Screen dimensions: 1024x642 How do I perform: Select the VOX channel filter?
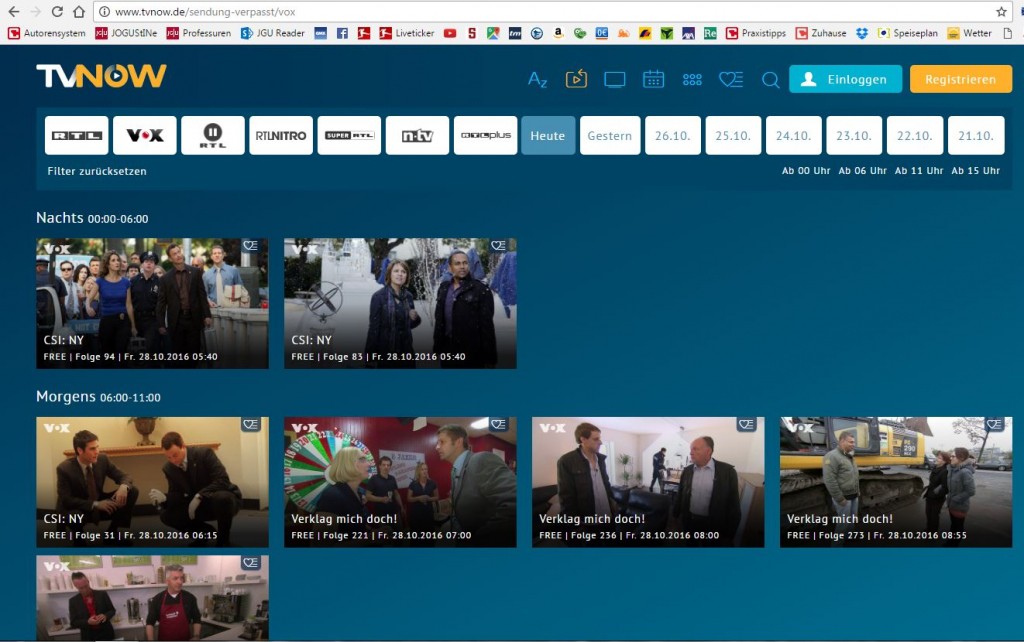(x=145, y=136)
